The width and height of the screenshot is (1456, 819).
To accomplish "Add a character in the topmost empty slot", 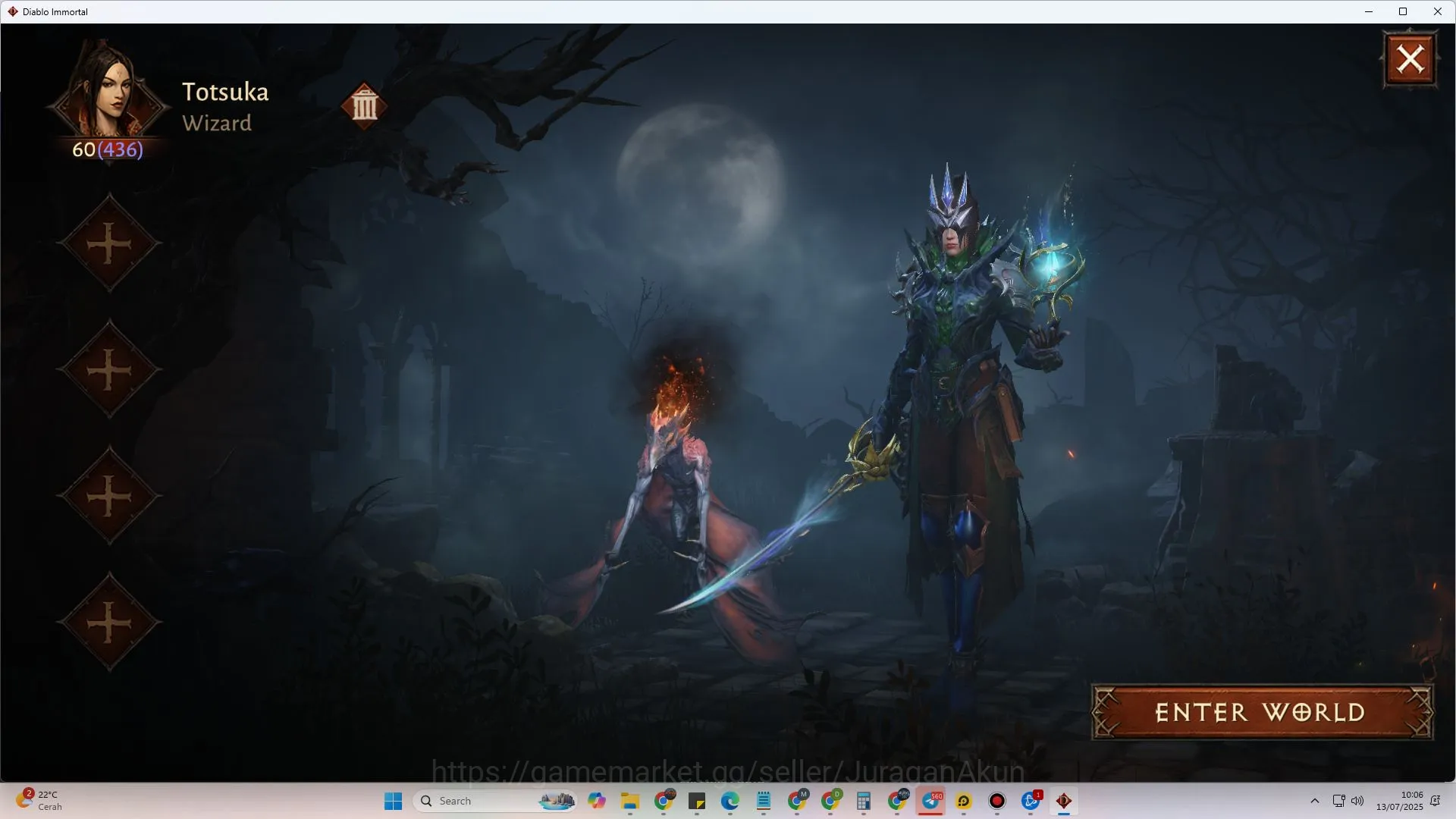I will (109, 243).
